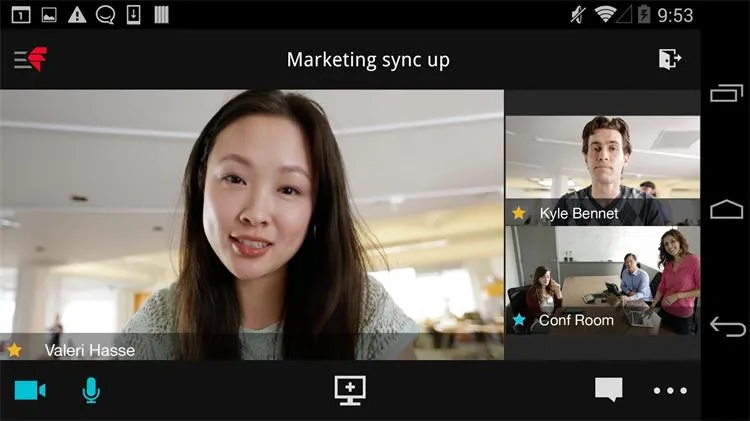The image size is (750, 421).
Task: Tap the Android back navigation button
Action: [x=727, y=327]
